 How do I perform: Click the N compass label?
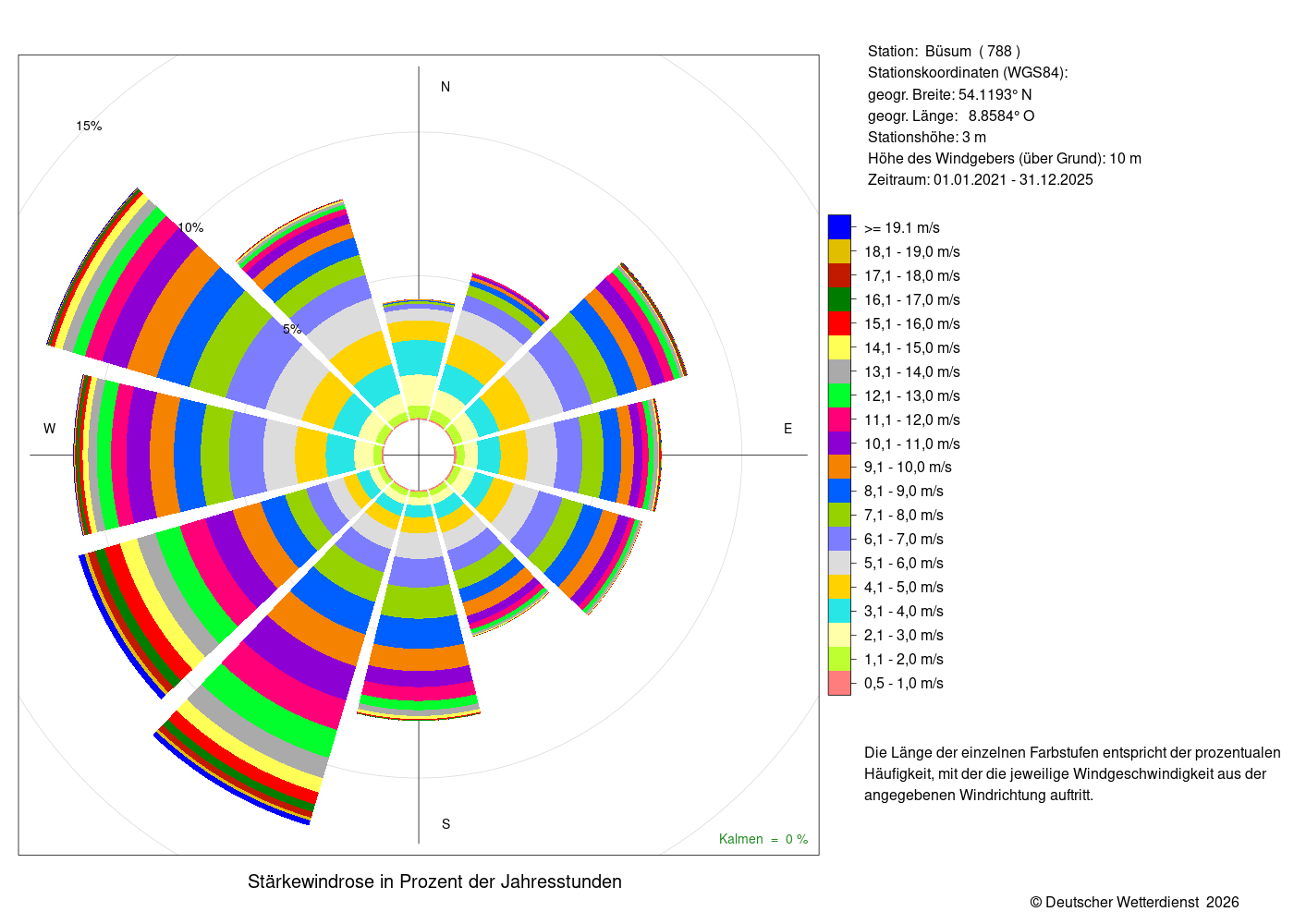click(446, 87)
